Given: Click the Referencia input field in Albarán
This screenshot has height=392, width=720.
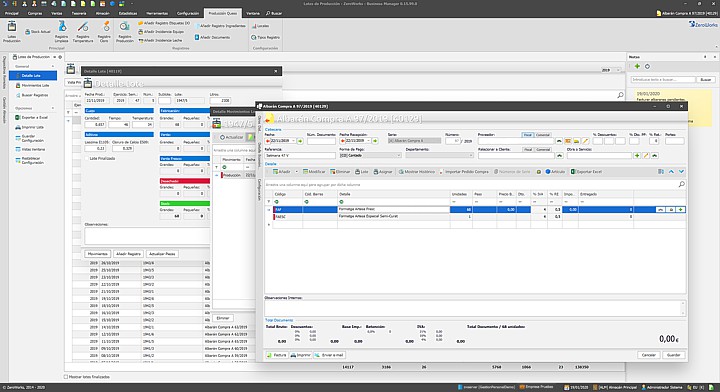Looking at the screenshot, I should 300,156.
